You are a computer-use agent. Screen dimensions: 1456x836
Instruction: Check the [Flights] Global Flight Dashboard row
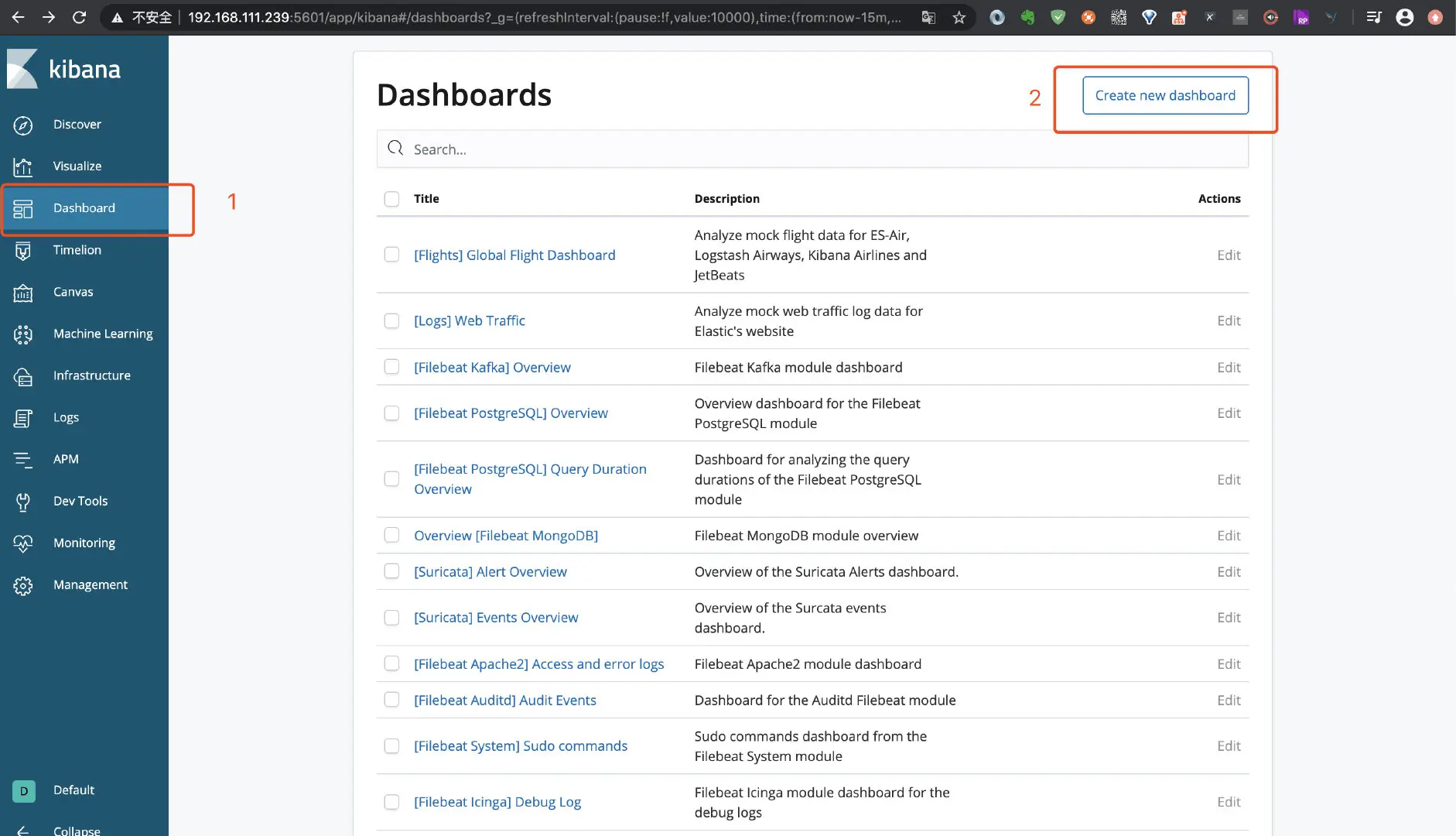click(392, 255)
